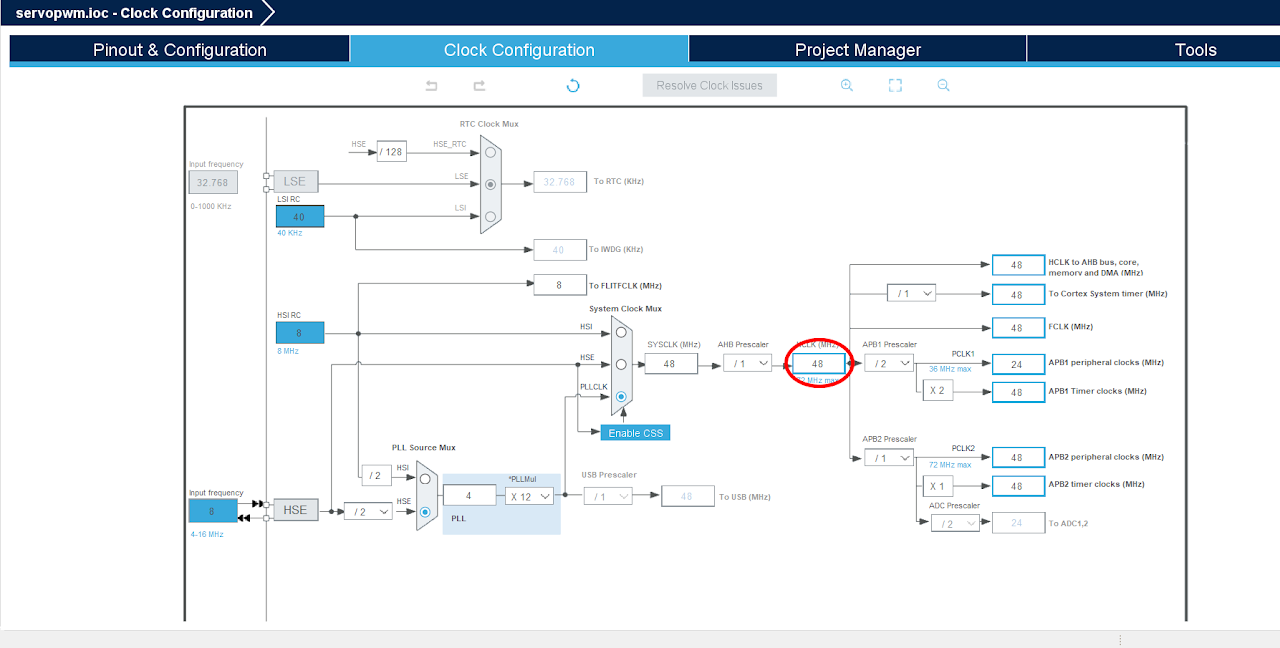The width and height of the screenshot is (1280, 648).
Task: Click the HSE oscillator block
Action: pos(295,510)
